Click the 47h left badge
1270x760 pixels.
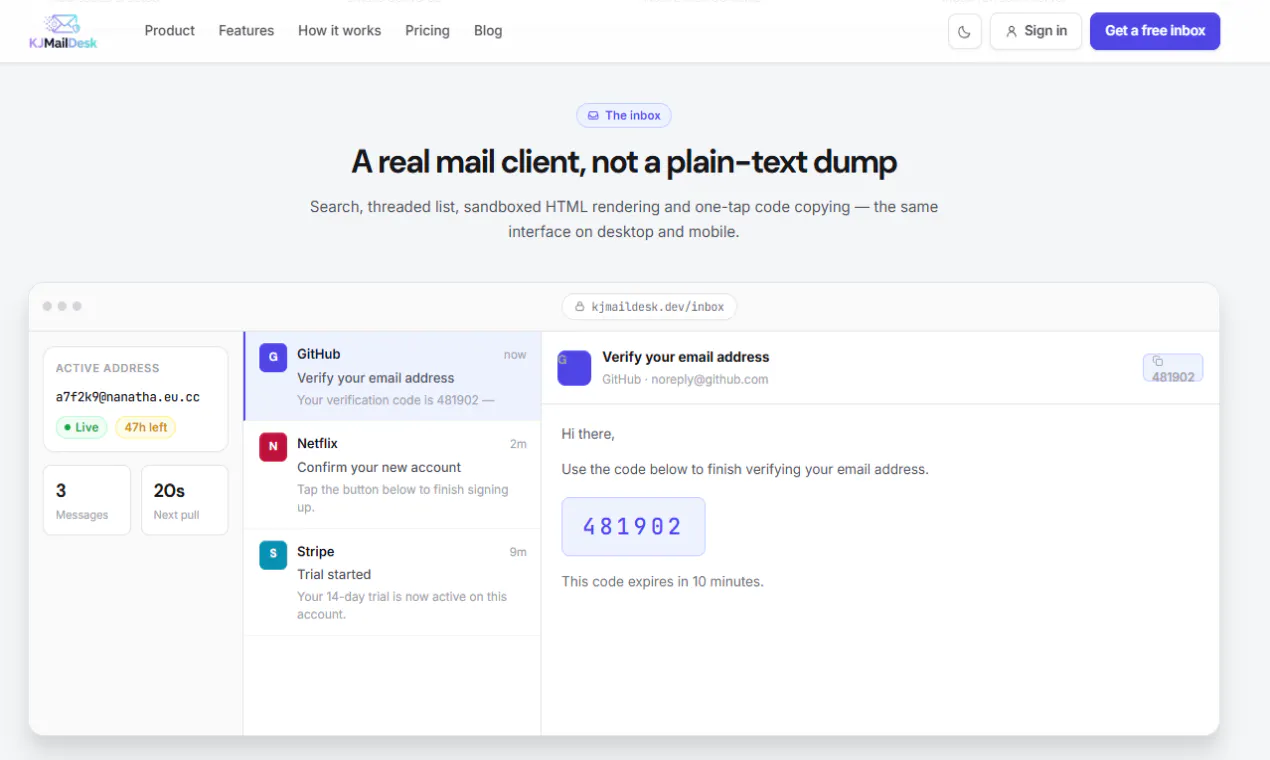pyautogui.click(x=146, y=427)
